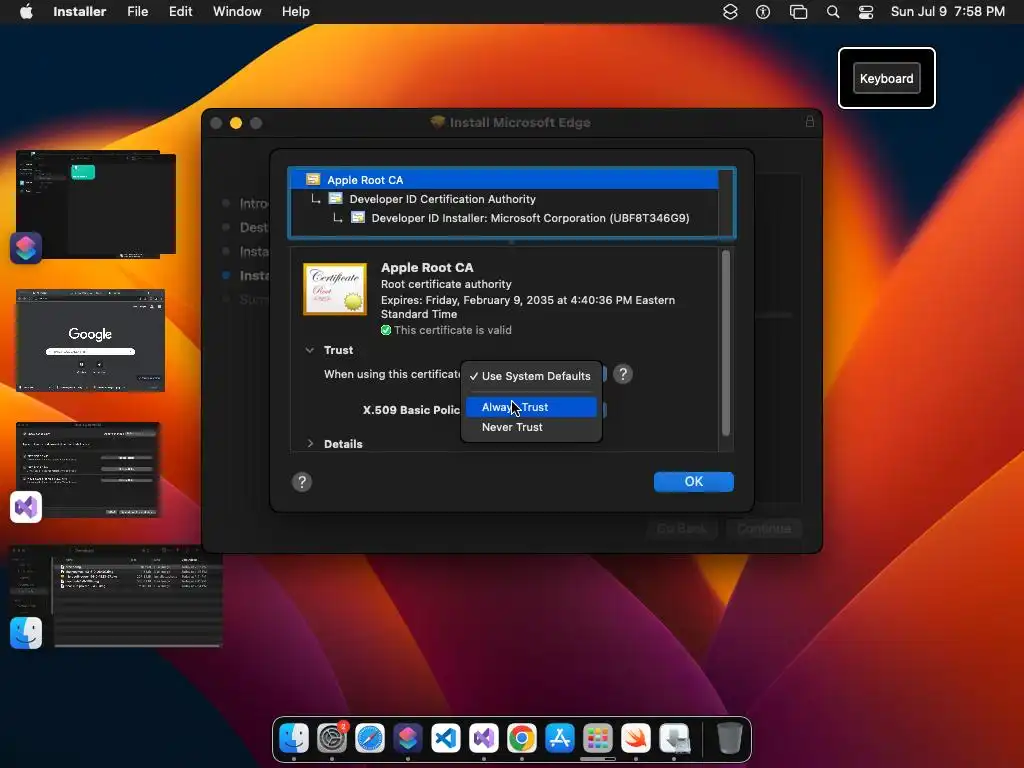Image resolution: width=1024 pixels, height=768 pixels.
Task: Open Launchpad from the Dock
Action: 598,739
